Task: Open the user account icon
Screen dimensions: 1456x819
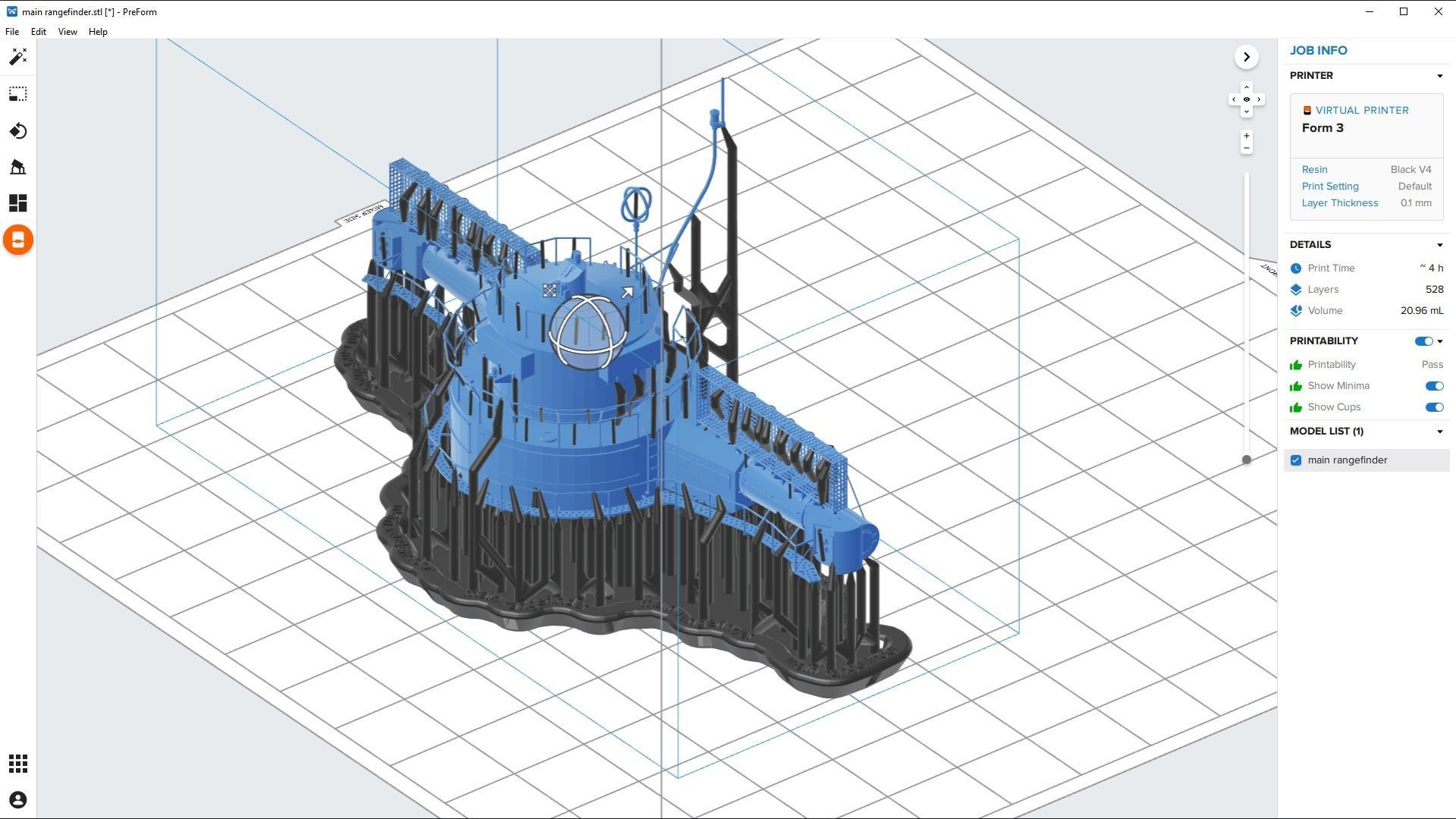Action: [18, 800]
